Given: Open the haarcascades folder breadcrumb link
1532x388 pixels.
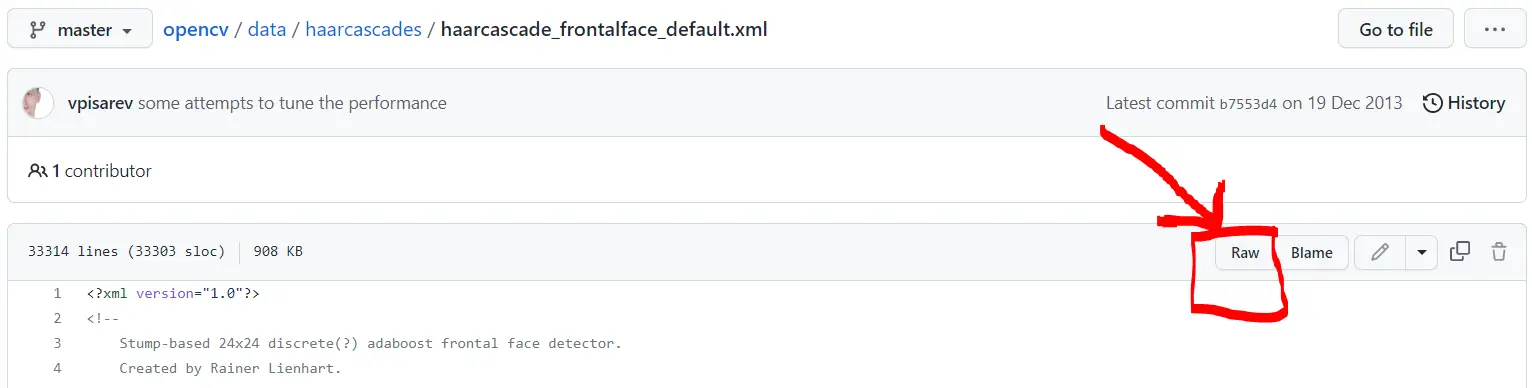Looking at the screenshot, I should 363,30.
